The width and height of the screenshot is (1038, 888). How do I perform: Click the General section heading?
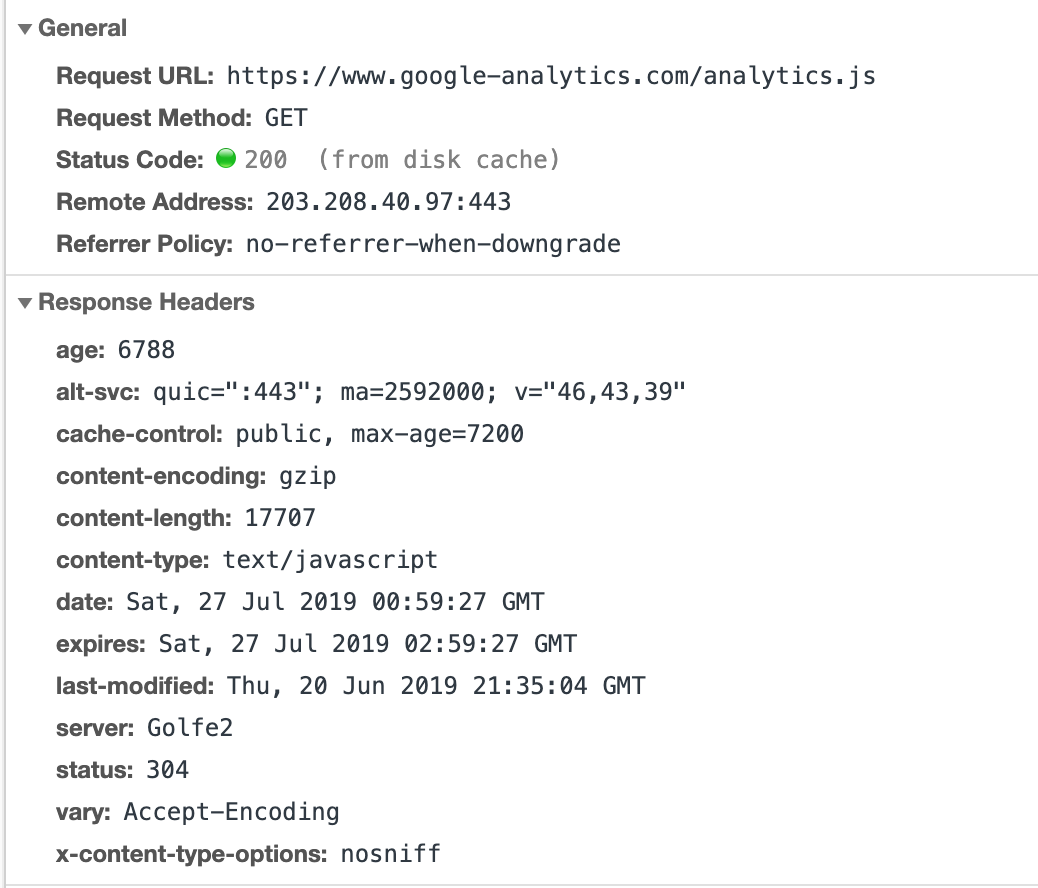(x=82, y=28)
